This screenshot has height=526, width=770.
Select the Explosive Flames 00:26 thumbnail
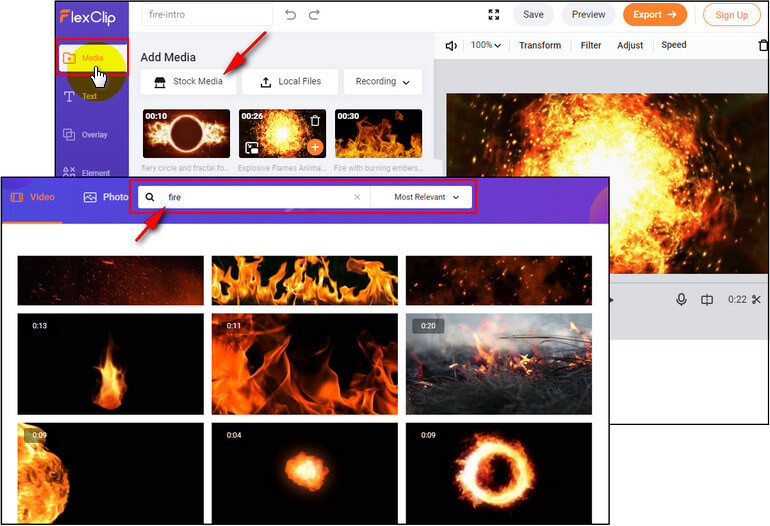(x=282, y=134)
